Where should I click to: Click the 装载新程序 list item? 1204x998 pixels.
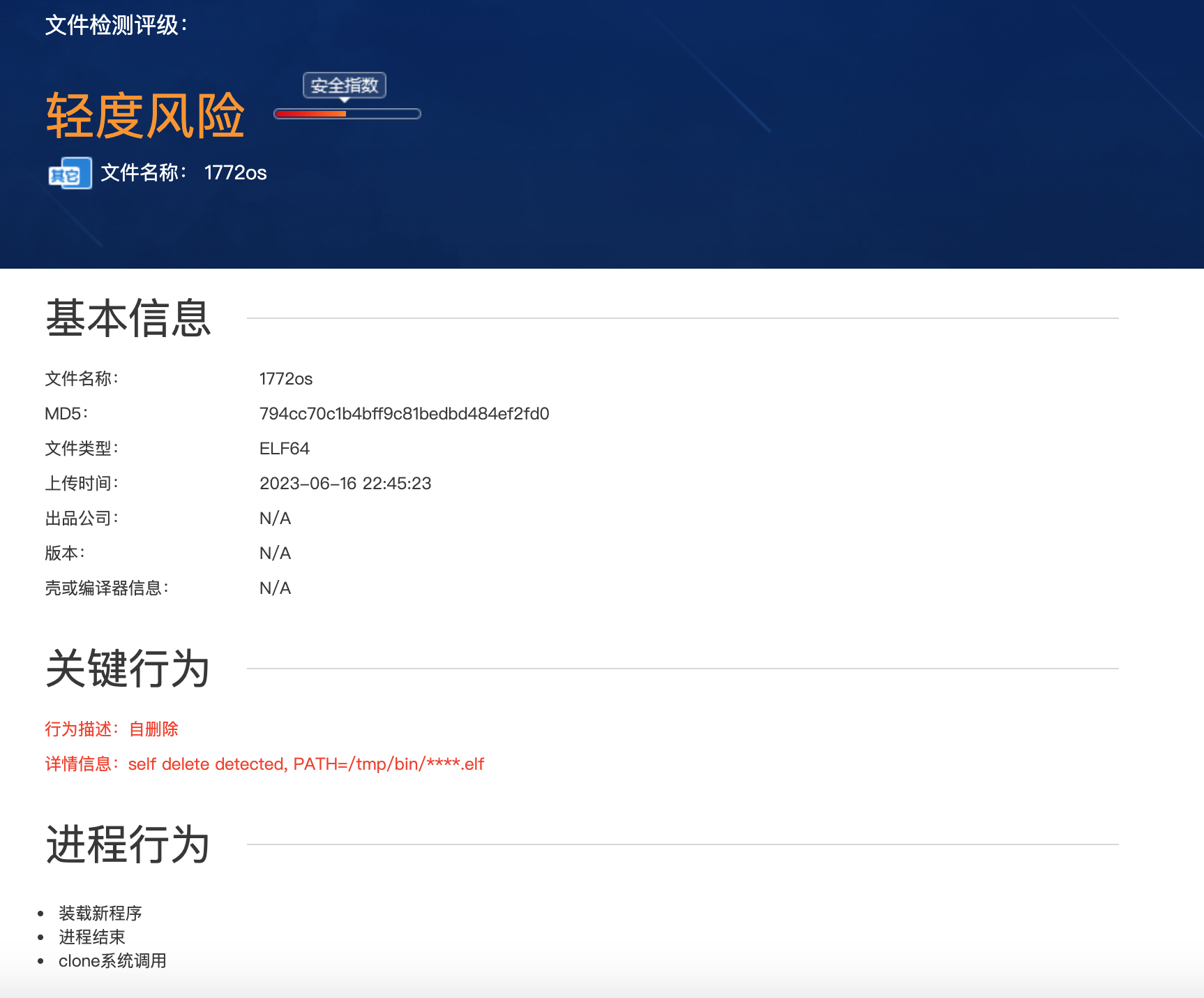[100, 914]
